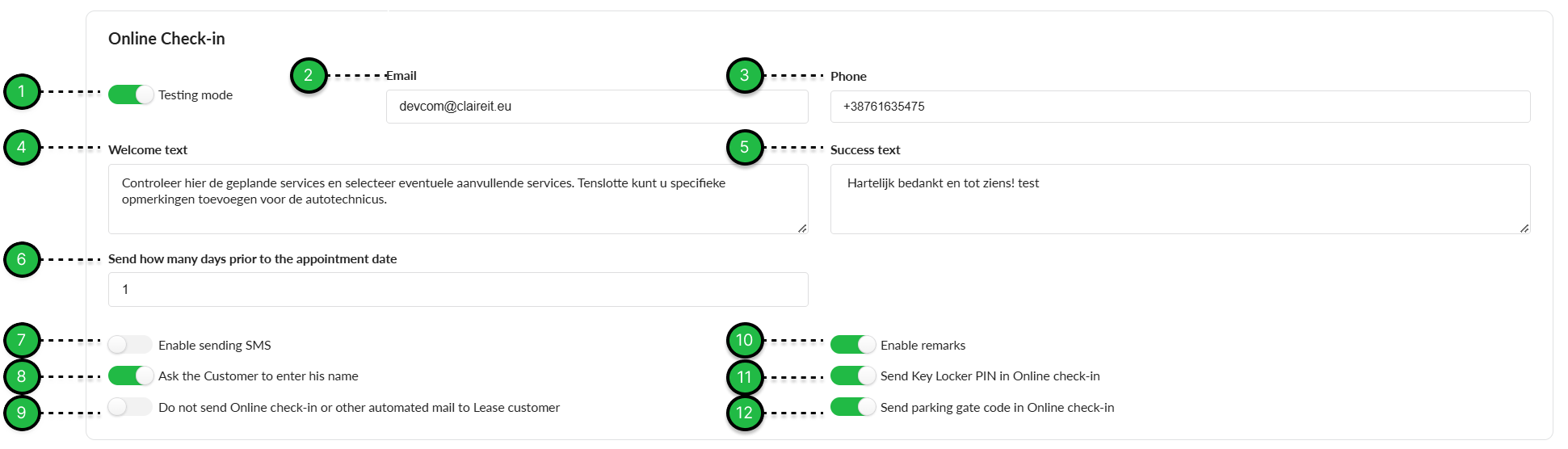Click the number 2 badge beside Email
The width and height of the screenshot is (1568, 449).
coord(308,76)
